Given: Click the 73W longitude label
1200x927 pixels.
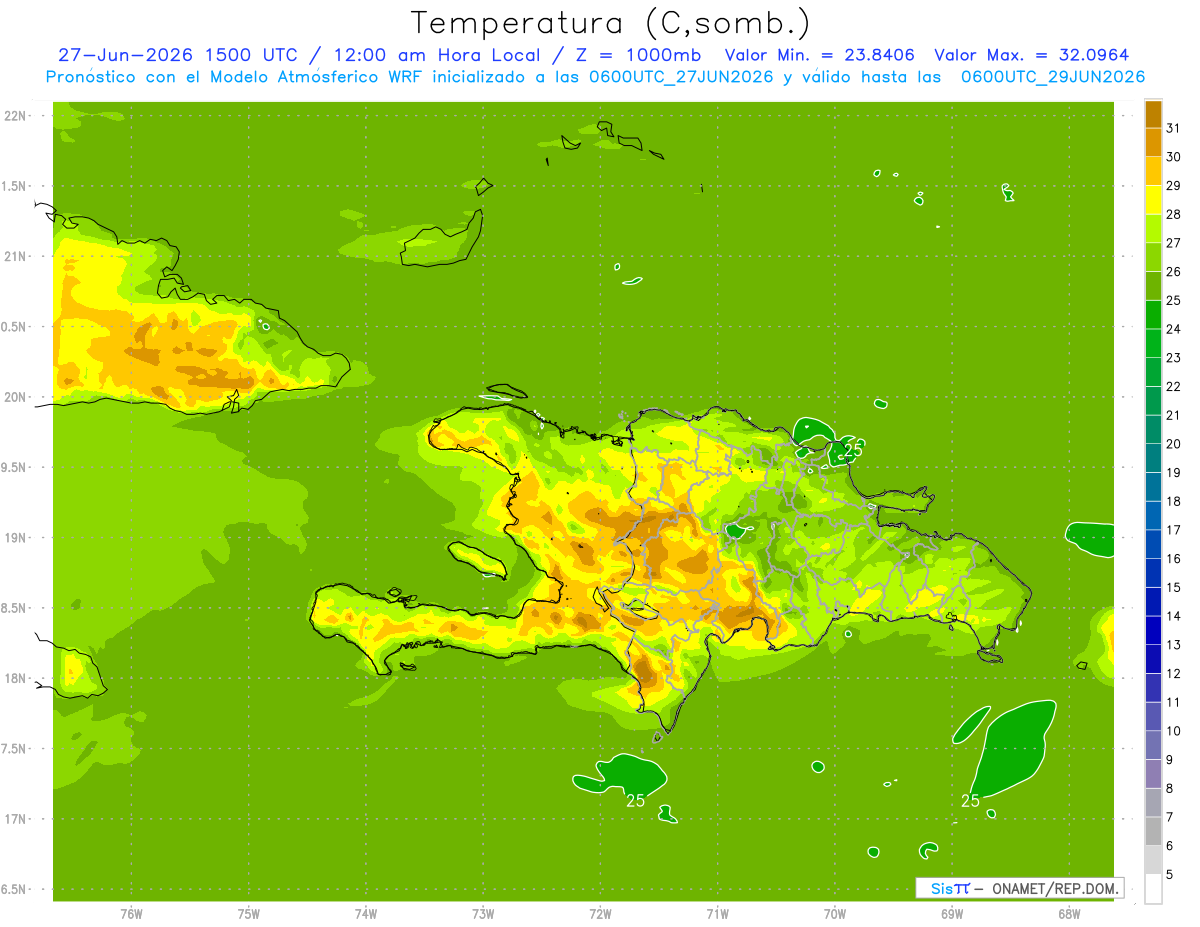Looking at the screenshot, I should pos(483,914).
